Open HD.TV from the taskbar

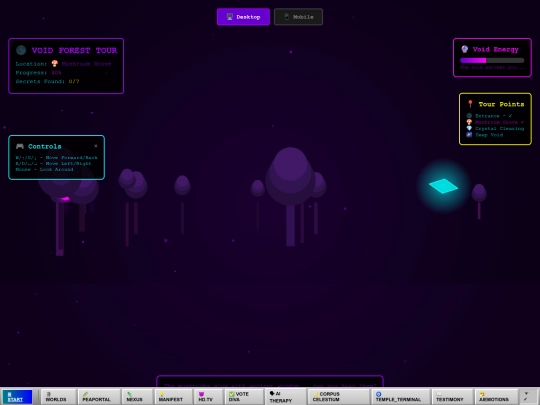(x=208, y=397)
